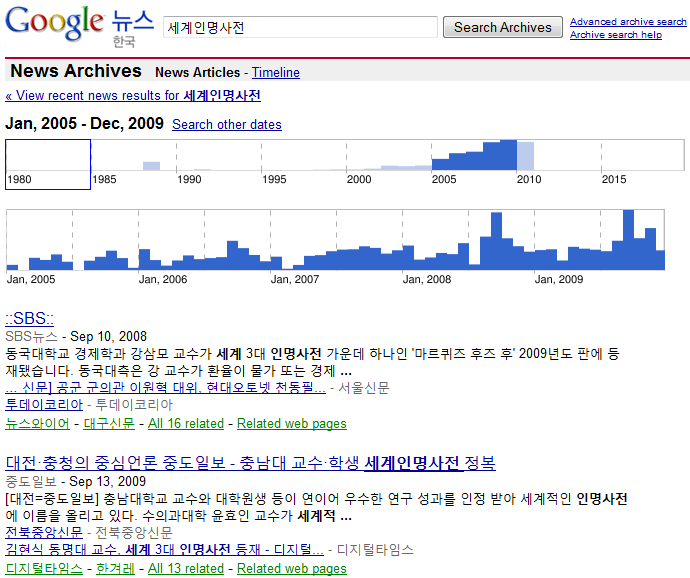Image resolution: width=690 pixels, height=578 pixels.
Task: Click the Search Archives button
Action: pos(503,27)
